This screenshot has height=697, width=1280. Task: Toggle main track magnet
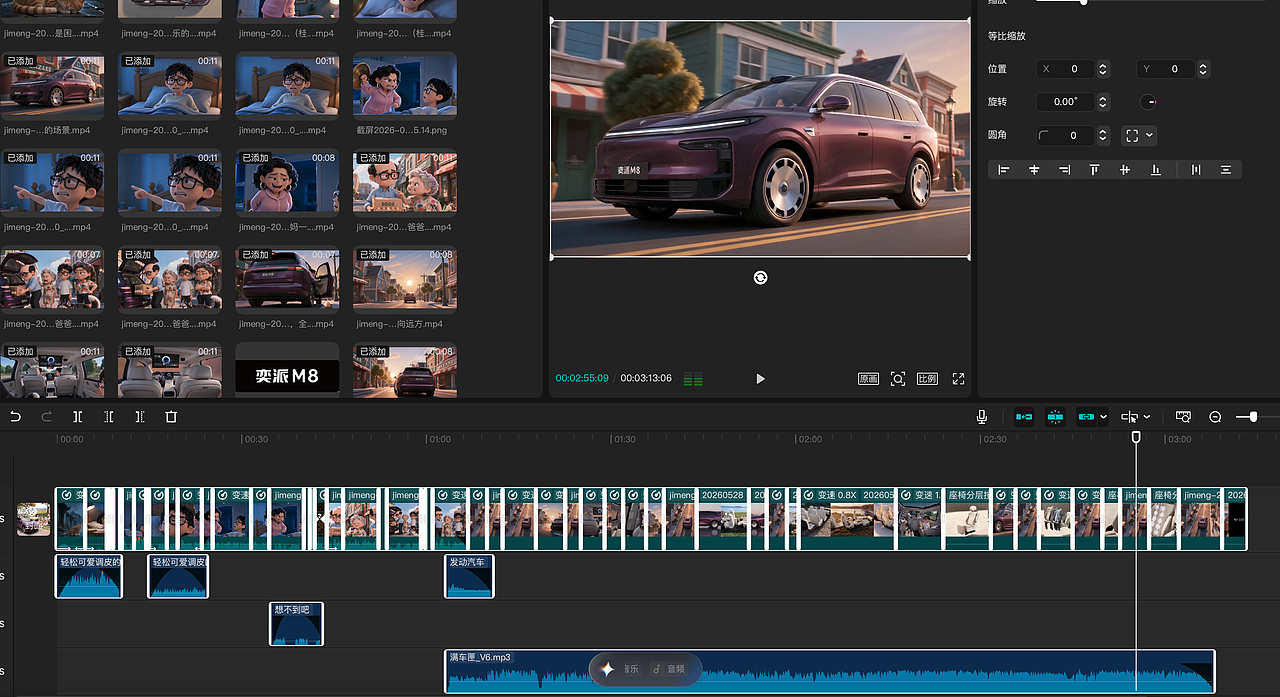coord(1024,417)
